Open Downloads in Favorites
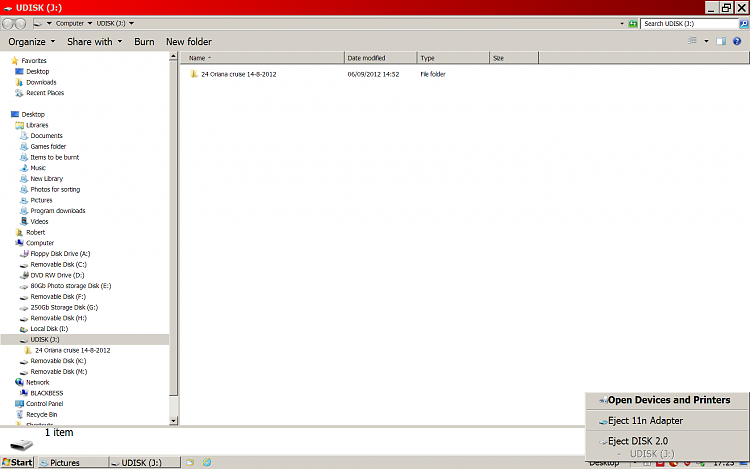 (41, 82)
